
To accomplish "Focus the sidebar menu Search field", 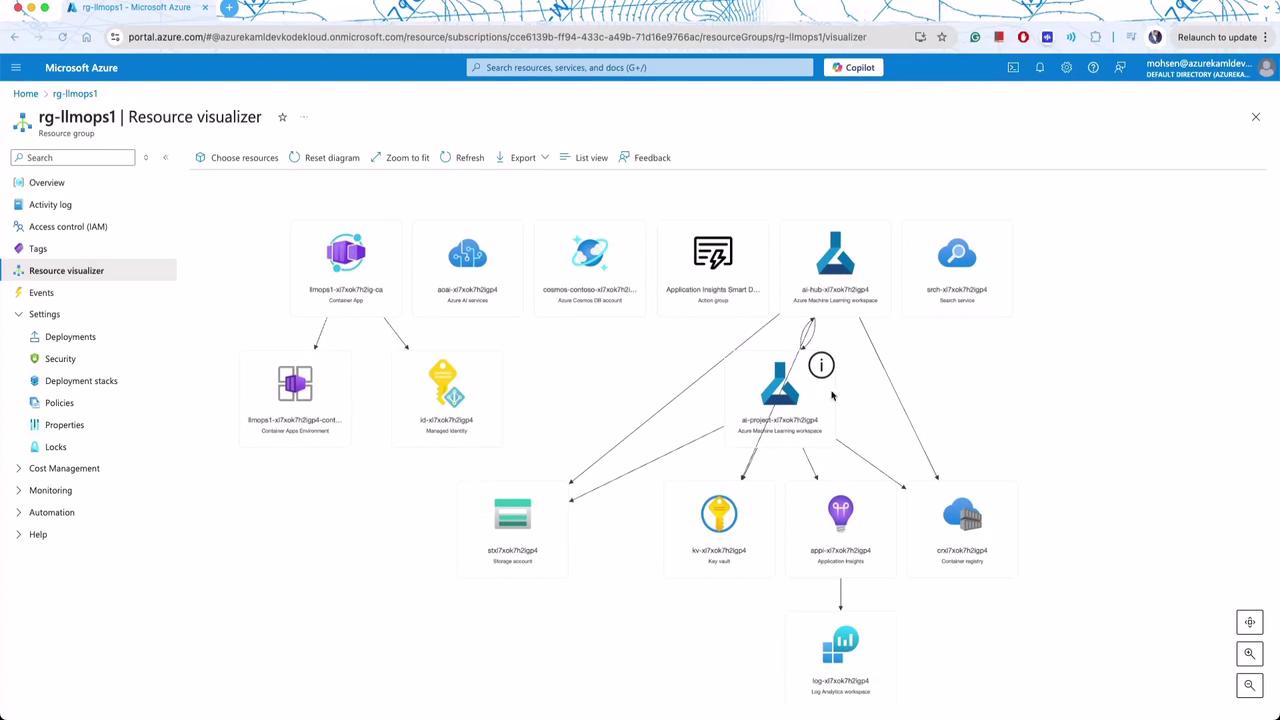I will point(73,158).
